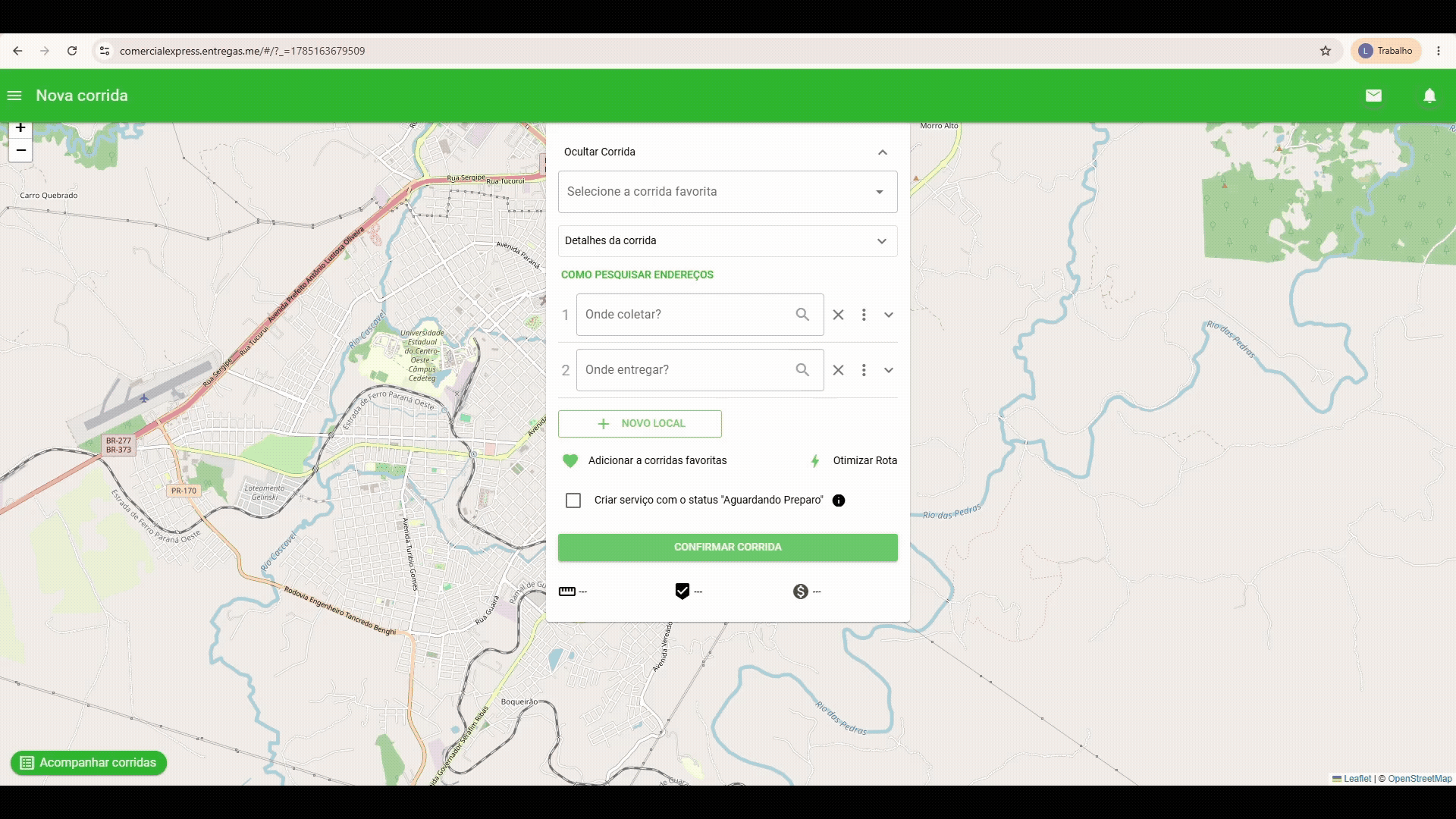This screenshot has height=819, width=1456.
Task: Expand the Detalhes da corrida section
Action: 728,241
